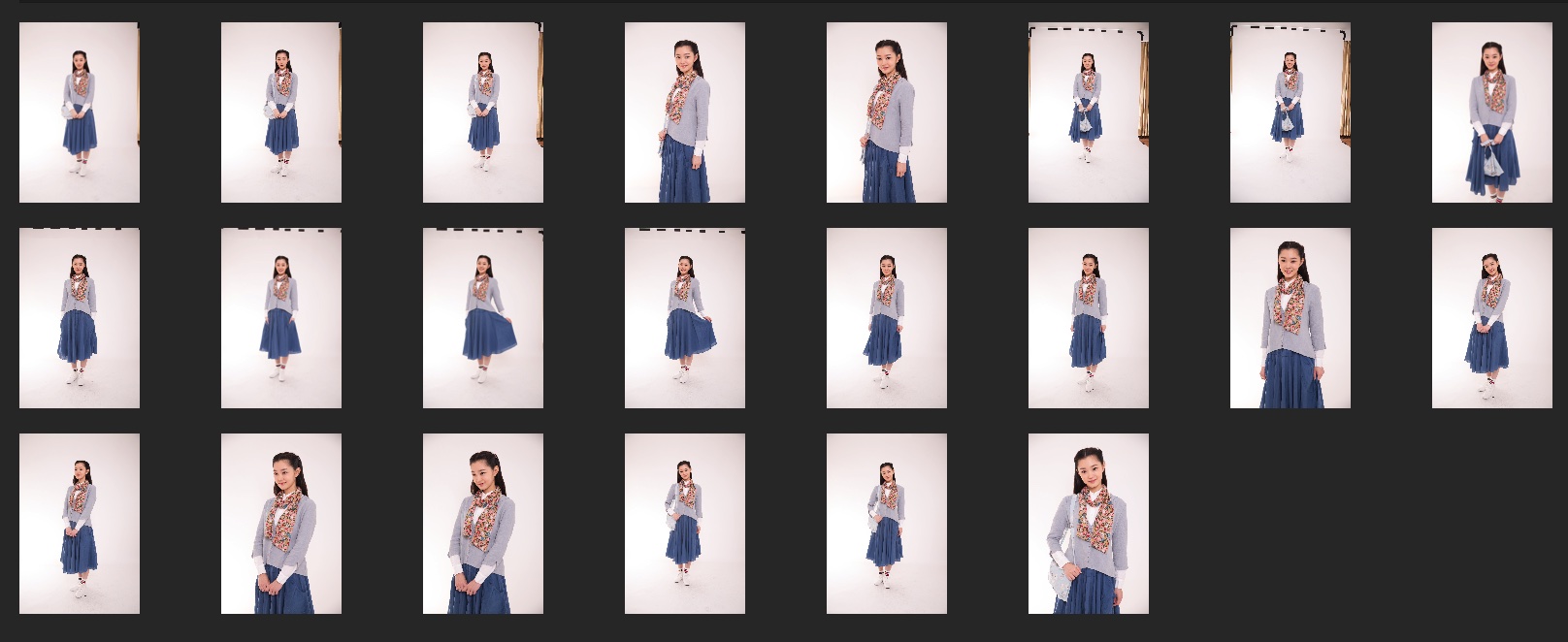This screenshot has width=1568, height=642.
Task: Select the first thumbnail in the middle row
Action: [80, 318]
